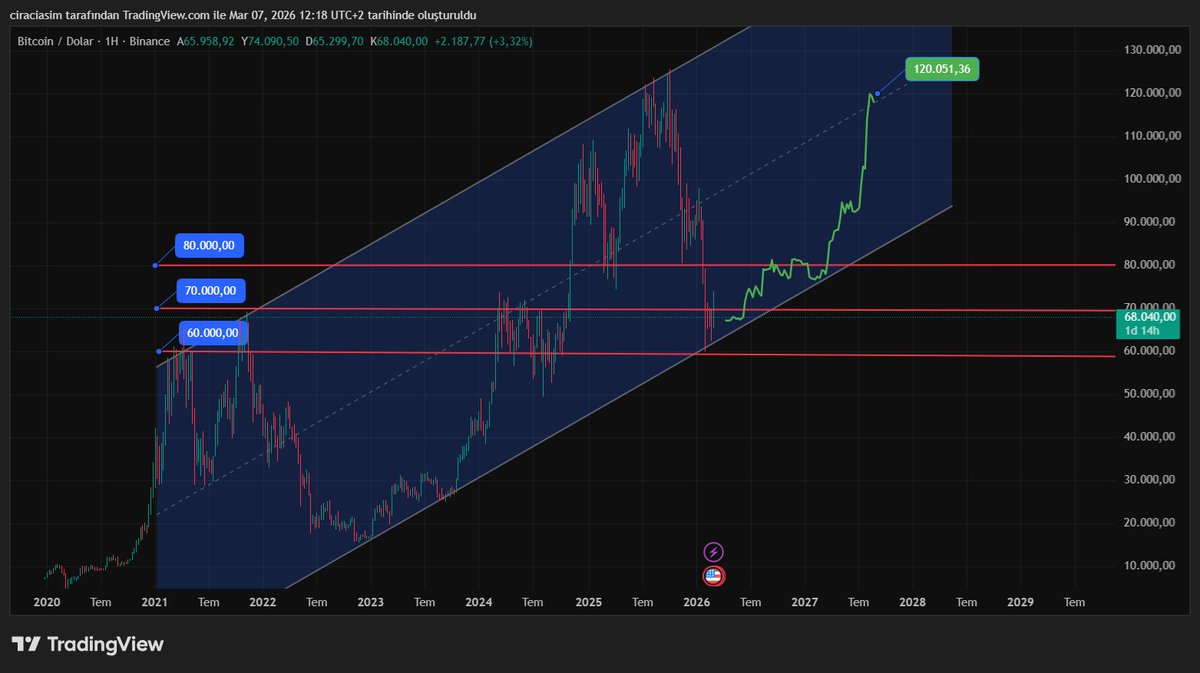This screenshot has width=1200, height=673.
Task: Select the green 120.051,36 target callout
Action: (942, 69)
